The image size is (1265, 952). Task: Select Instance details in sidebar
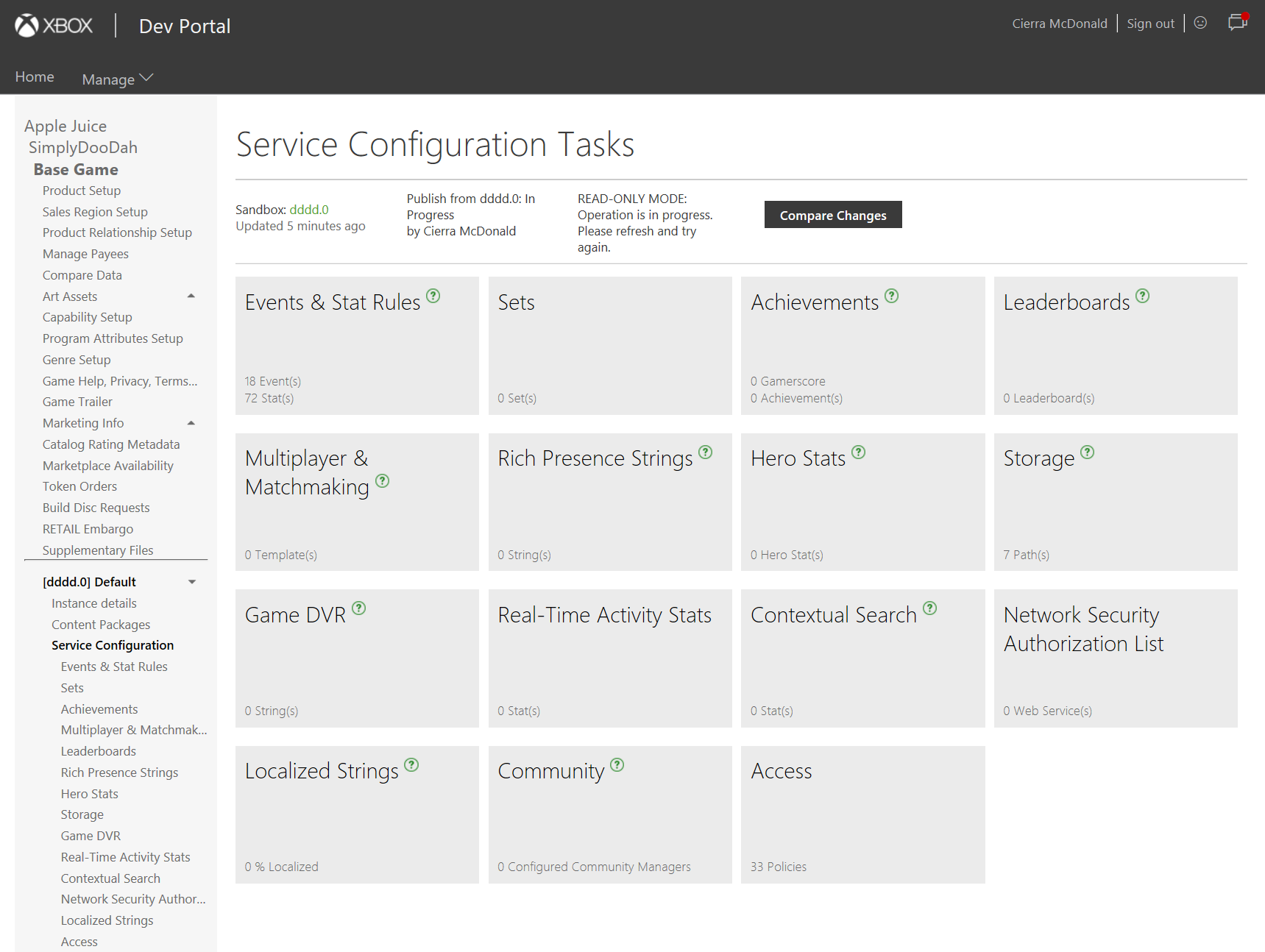(x=94, y=603)
